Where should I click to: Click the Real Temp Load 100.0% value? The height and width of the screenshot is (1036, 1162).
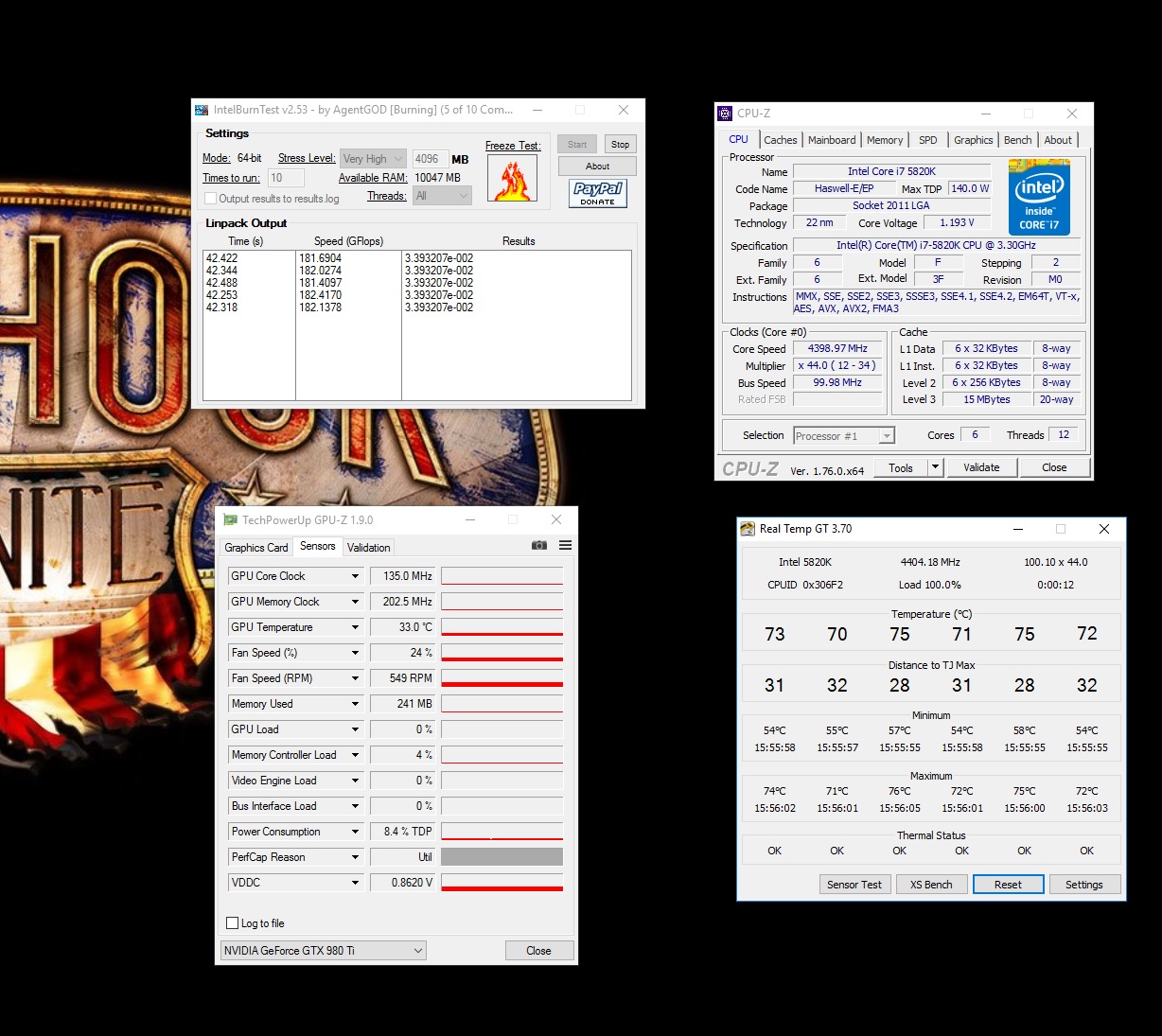coord(930,585)
